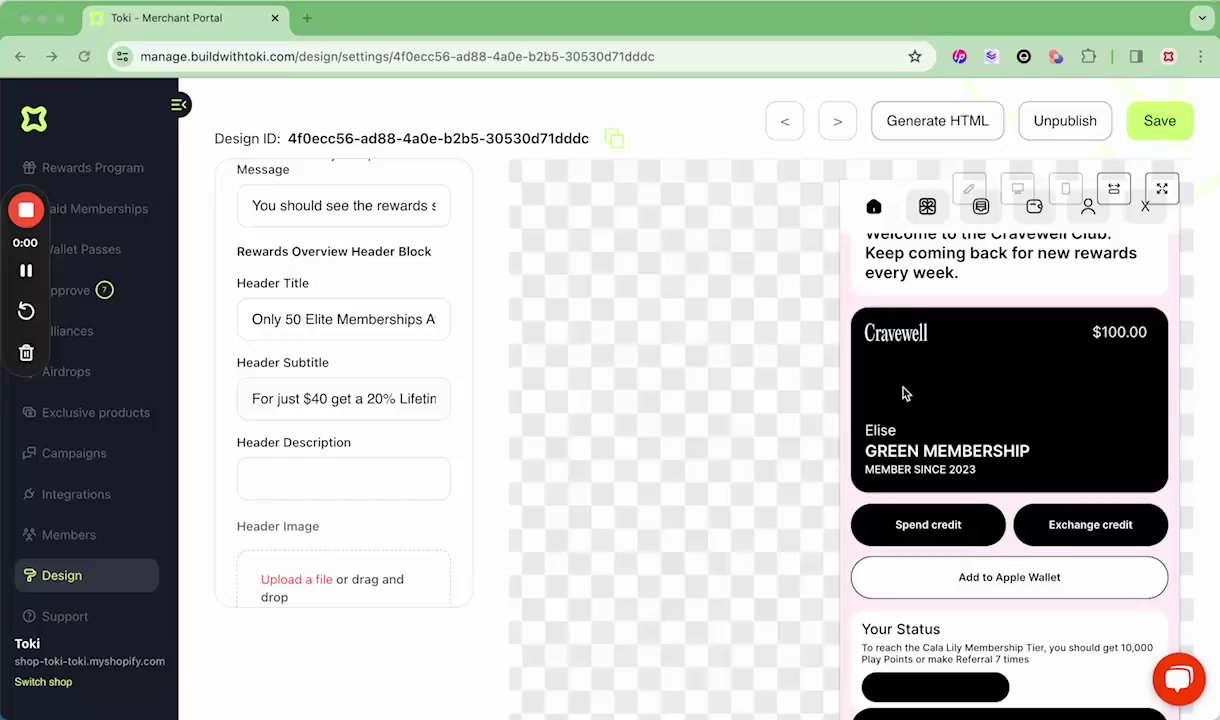Save the design
The width and height of the screenshot is (1220, 720).
click(x=1160, y=121)
